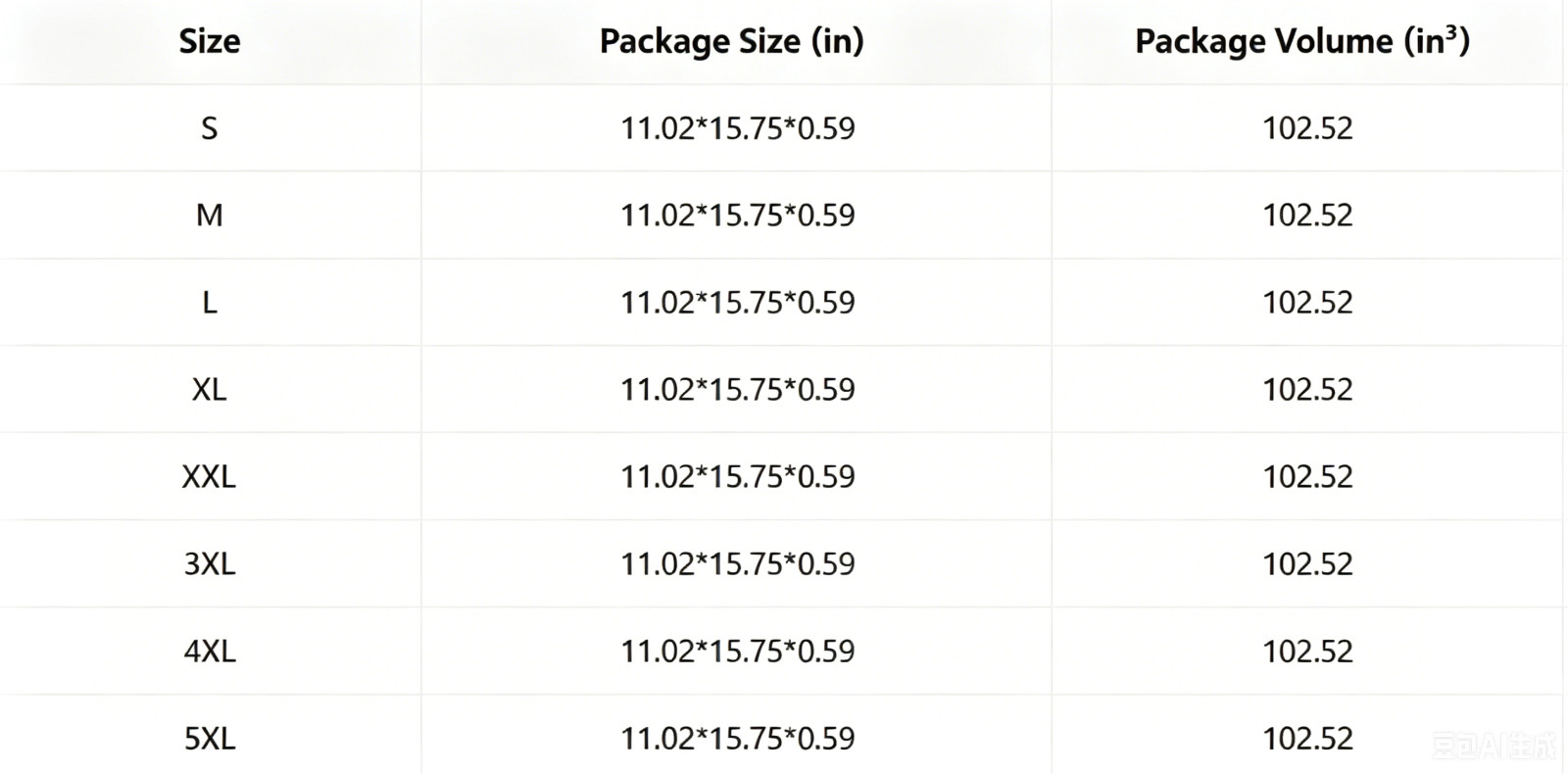Click package size value in XL row
The width and height of the screenshot is (1568, 774).
[737, 390]
